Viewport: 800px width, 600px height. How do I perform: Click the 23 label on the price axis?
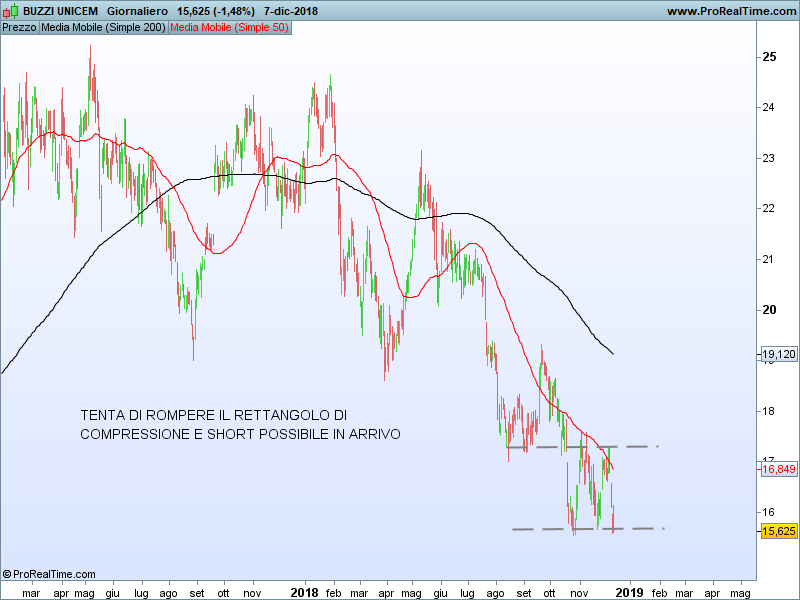click(x=768, y=158)
